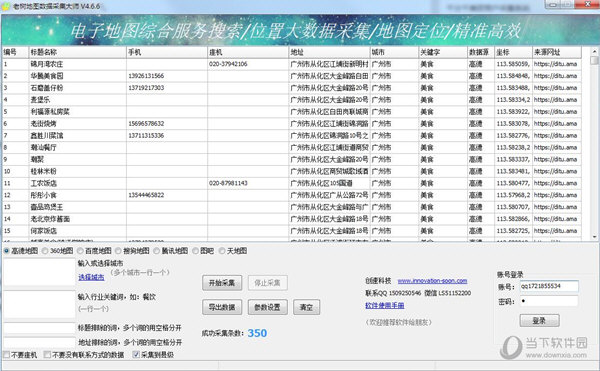
Task: Sort by the 数据源 column header
Action: tap(481, 52)
